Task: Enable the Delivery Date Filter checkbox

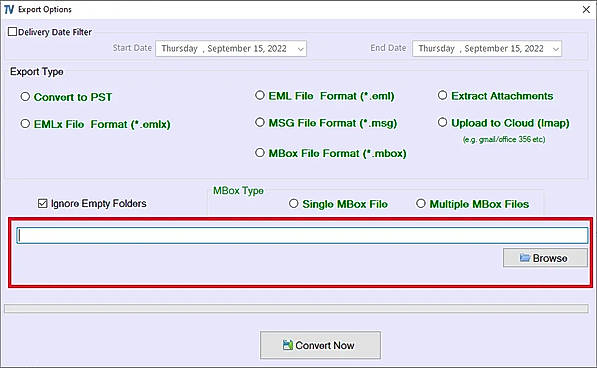Action: coord(13,32)
